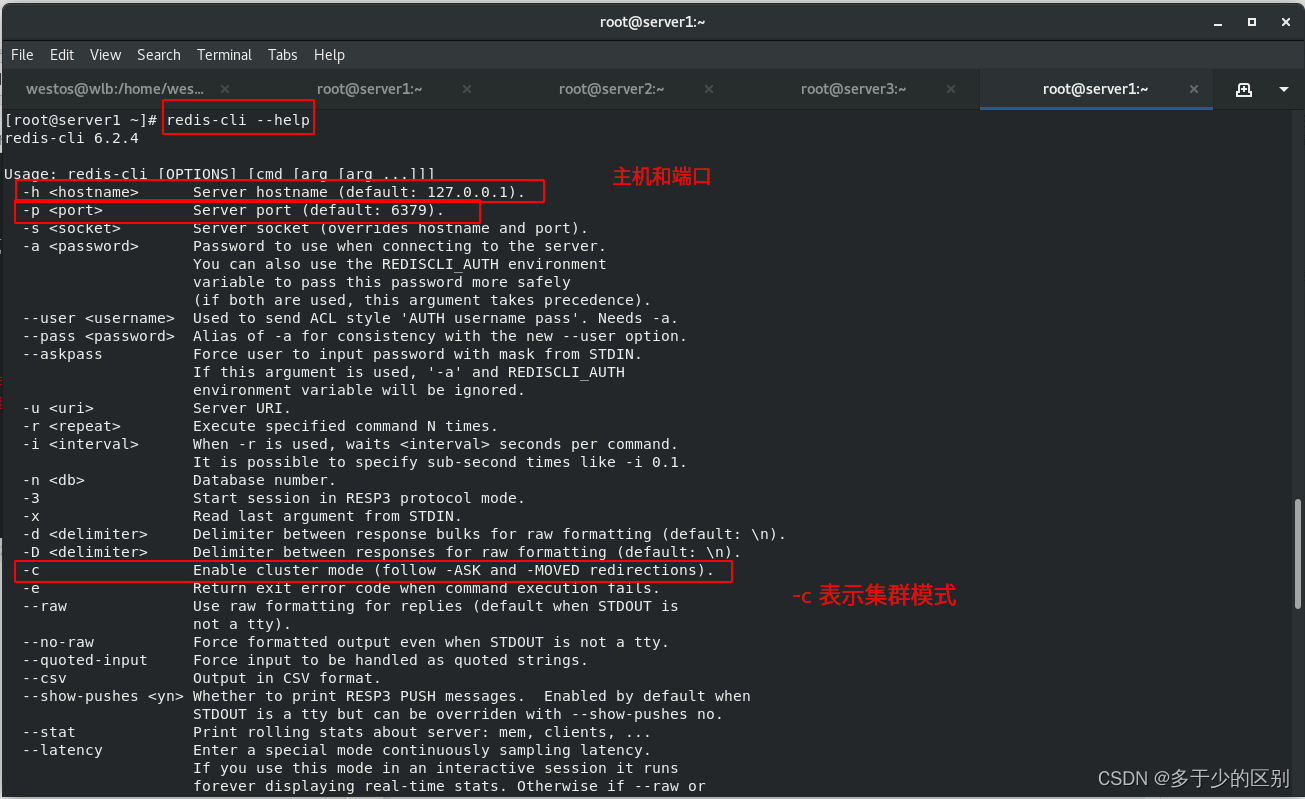Open the Tabs menu
The width and height of the screenshot is (1305, 799).
(x=283, y=55)
